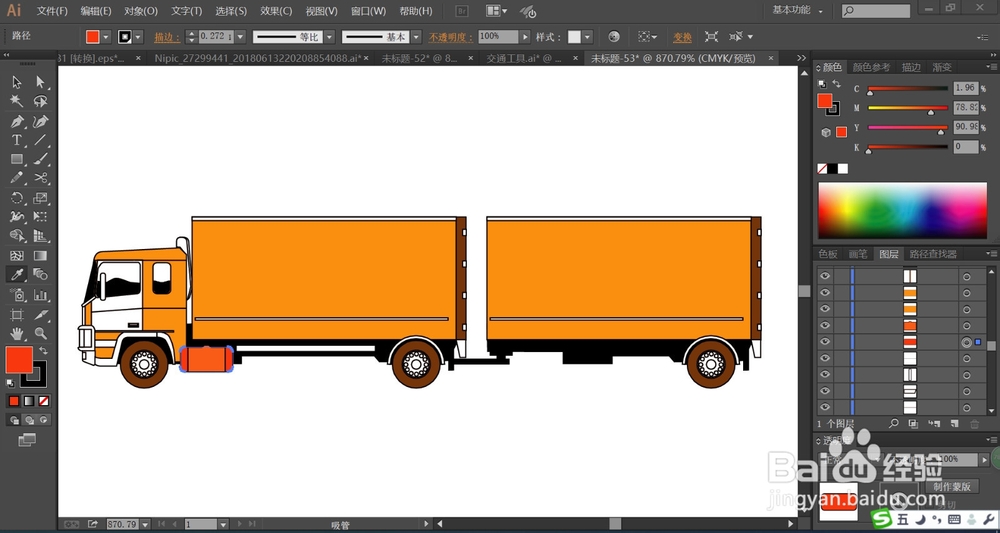The width and height of the screenshot is (1000, 533).
Task: Select the Magic Wand tool
Action: point(17,101)
